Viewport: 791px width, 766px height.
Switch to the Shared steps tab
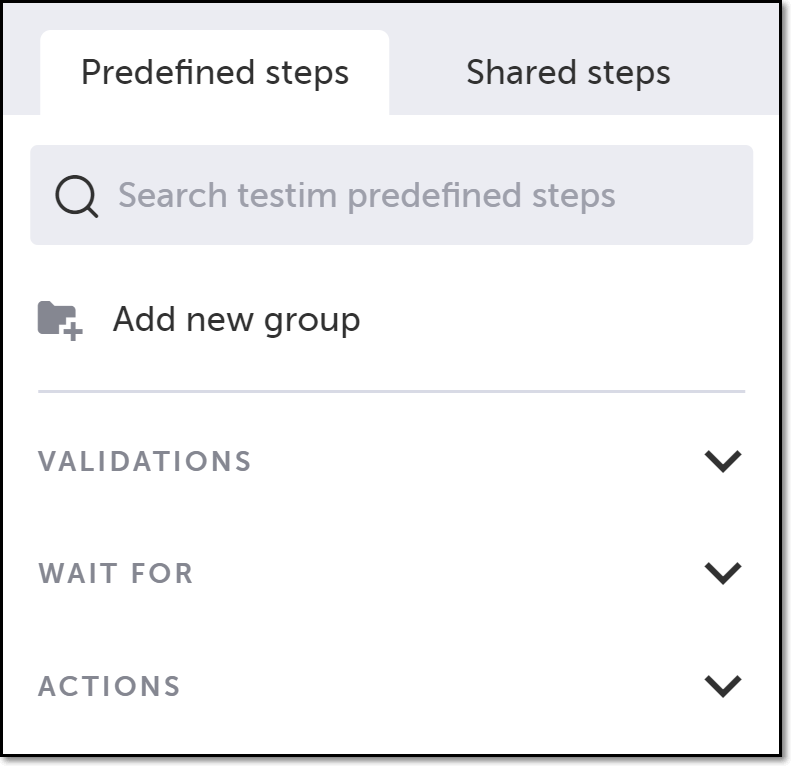(568, 73)
